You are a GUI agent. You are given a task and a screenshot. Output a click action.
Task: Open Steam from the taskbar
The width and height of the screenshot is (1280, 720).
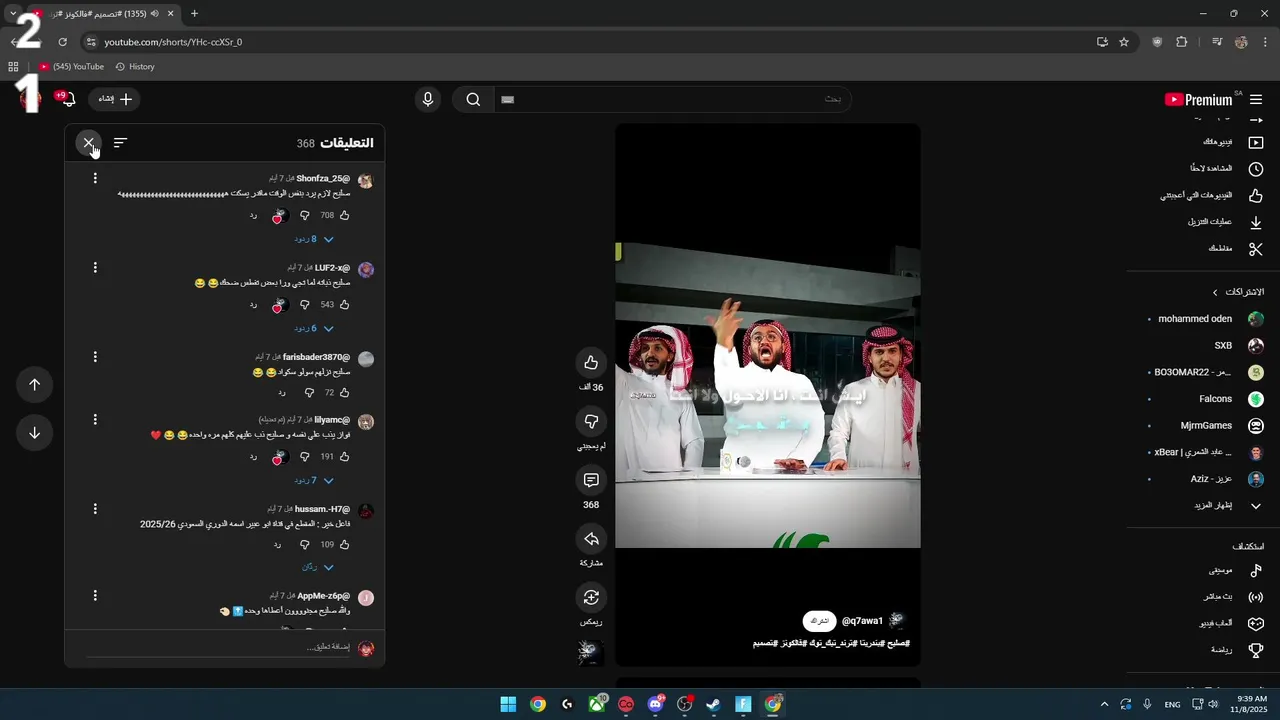713,704
